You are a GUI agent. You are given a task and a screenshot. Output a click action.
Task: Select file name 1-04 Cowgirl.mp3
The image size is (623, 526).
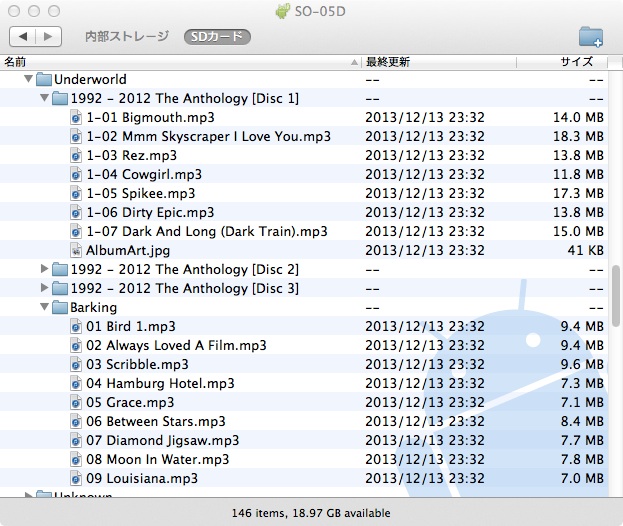[144, 174]
